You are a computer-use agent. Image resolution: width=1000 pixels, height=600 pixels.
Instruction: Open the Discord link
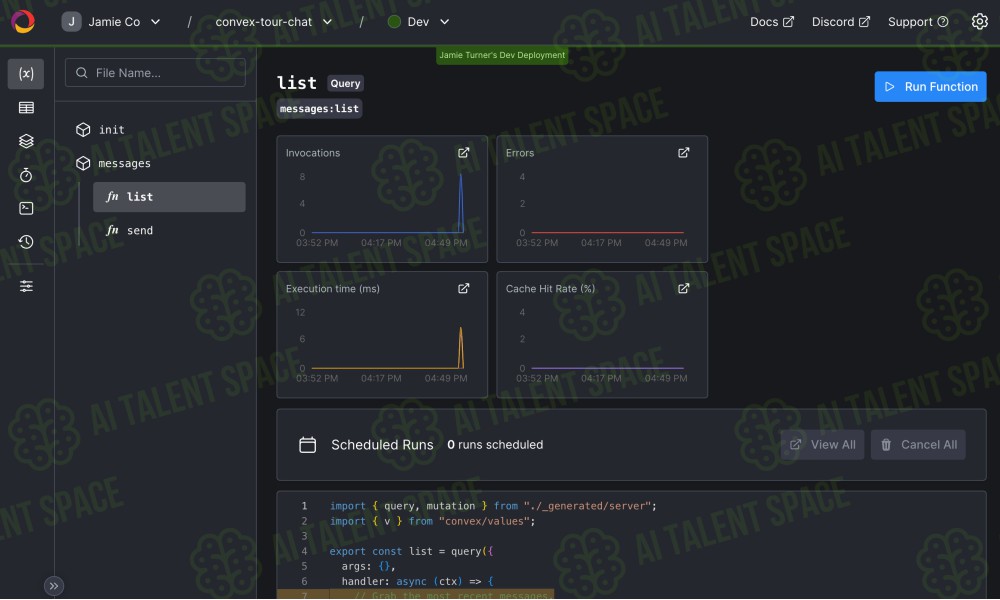coord(841,22)
